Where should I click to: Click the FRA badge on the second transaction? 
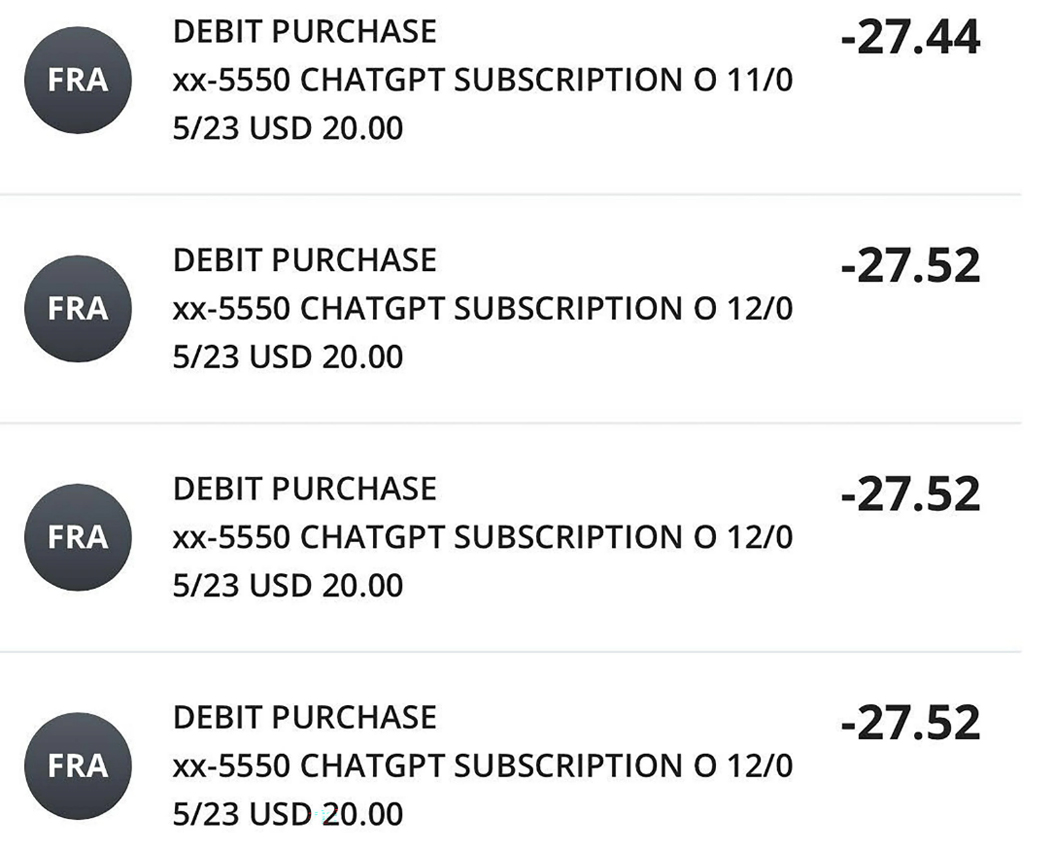tap(78, 308)
